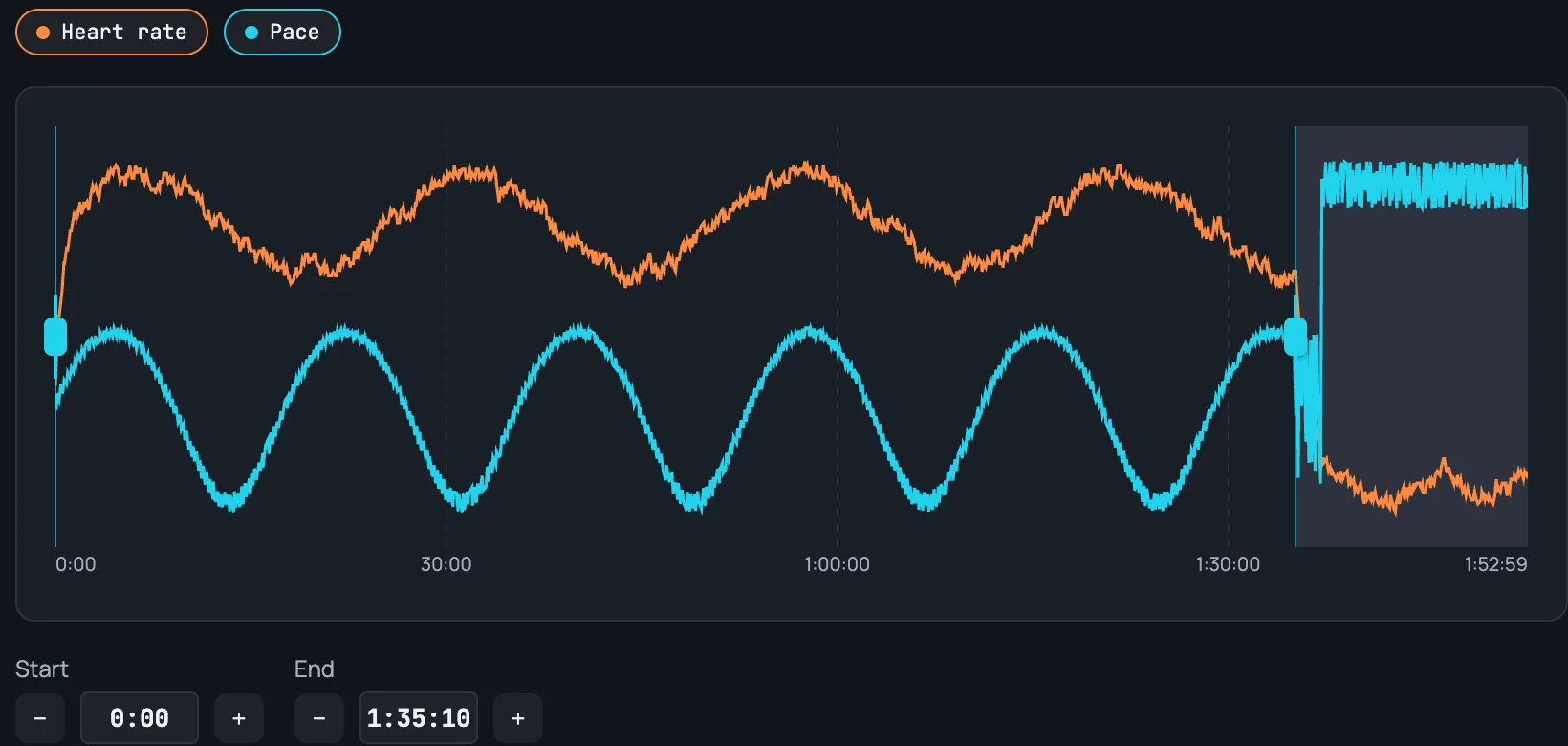The width and height of the screenshot is (1568, 746).
Task: Decrease the Start time with minus button
Action: point(40,718)
